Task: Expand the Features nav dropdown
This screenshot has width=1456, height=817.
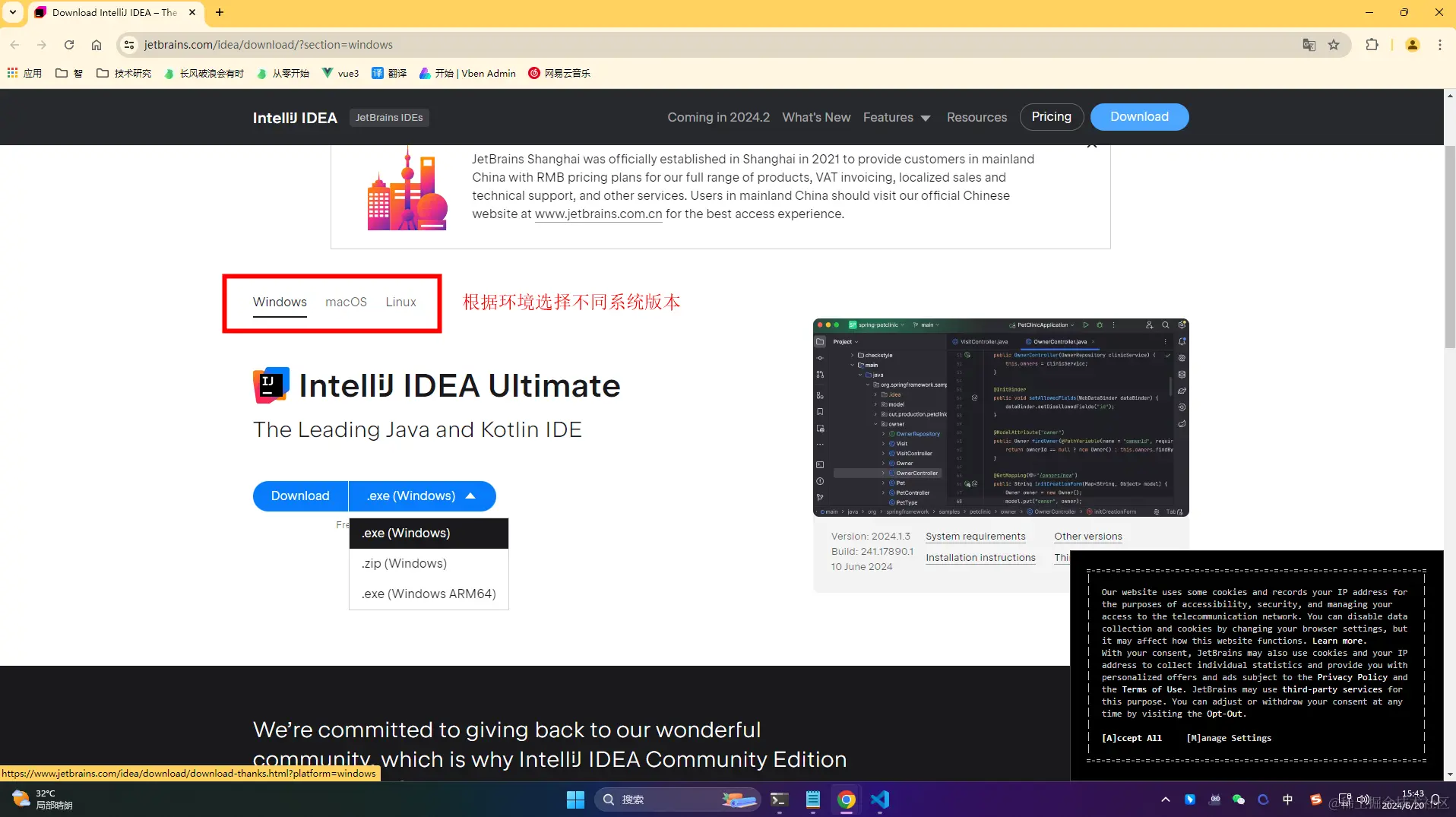Action: (897, 117)
